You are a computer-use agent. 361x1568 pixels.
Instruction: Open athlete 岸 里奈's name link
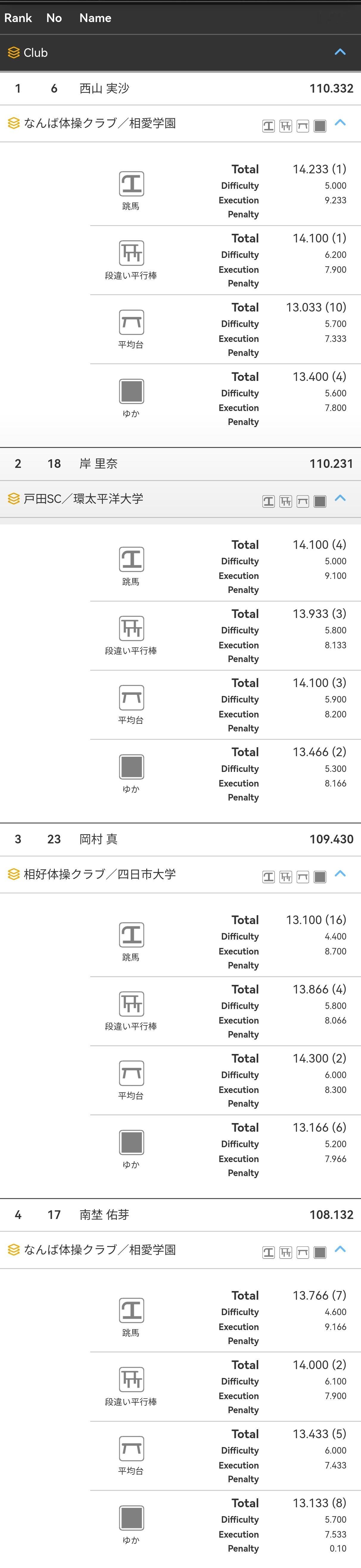(98, 464)
